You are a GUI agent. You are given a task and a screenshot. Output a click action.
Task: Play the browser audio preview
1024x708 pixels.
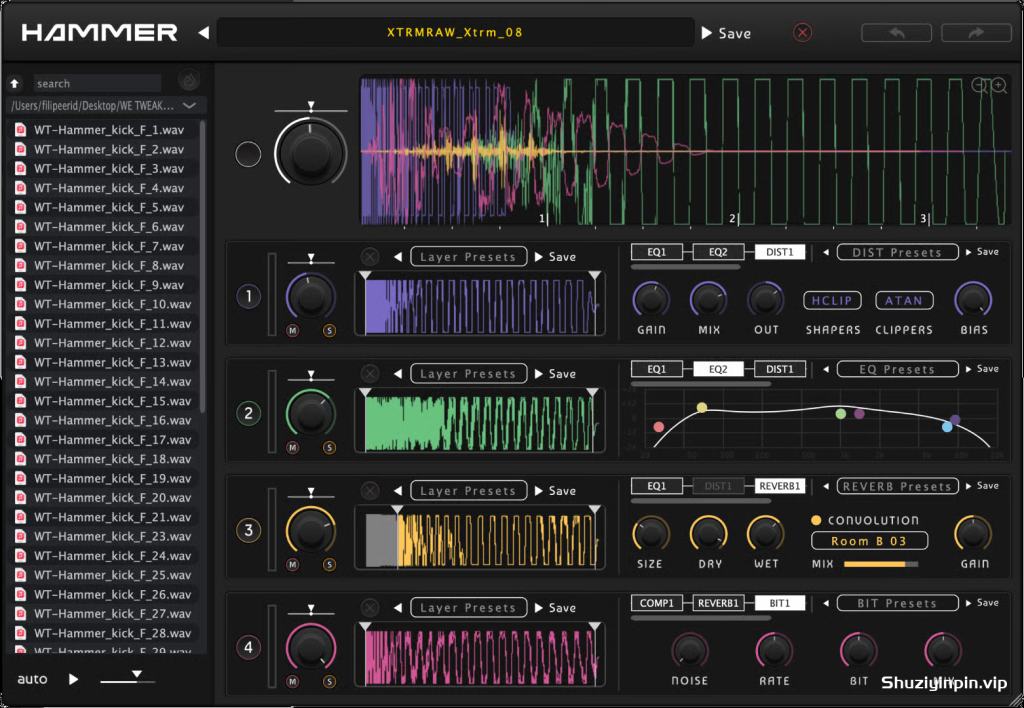tap(73, 679)
